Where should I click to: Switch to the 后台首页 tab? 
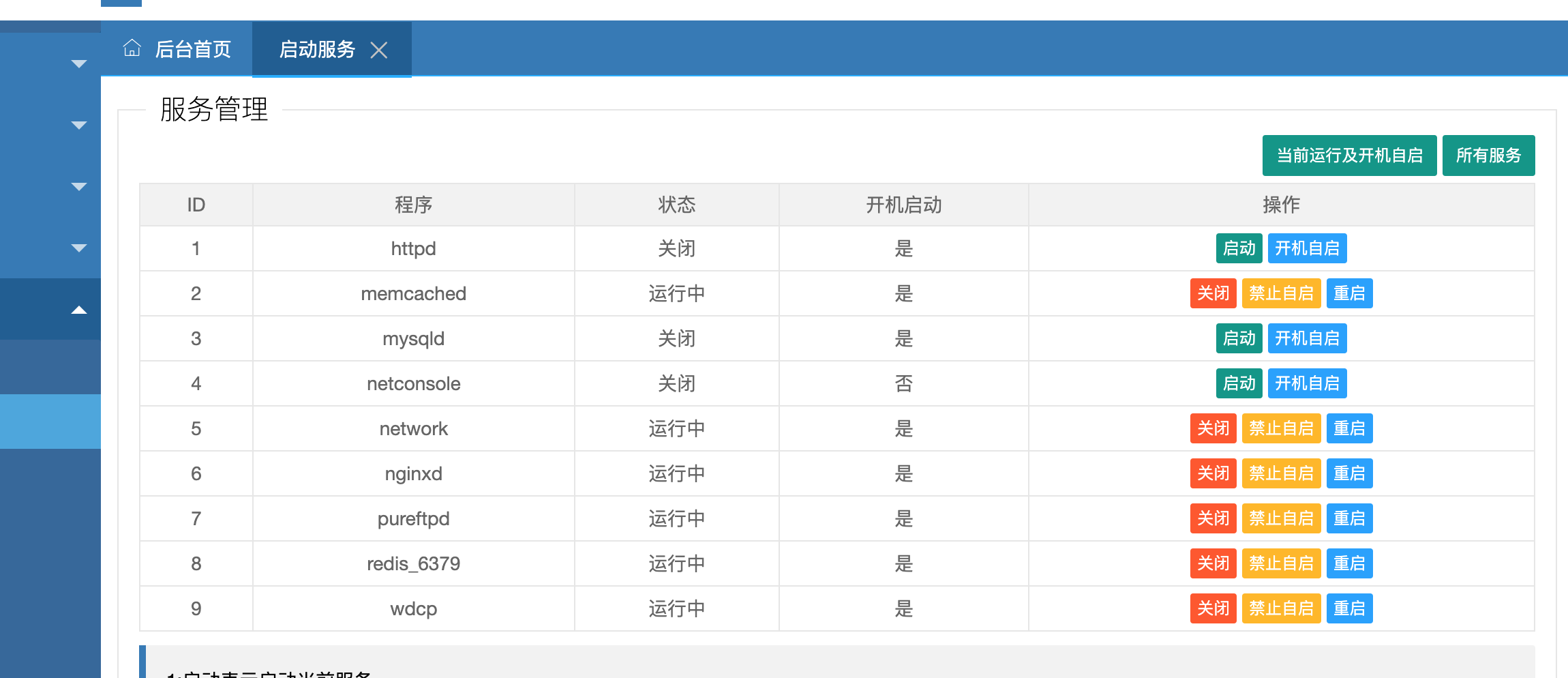coord(193,49)
